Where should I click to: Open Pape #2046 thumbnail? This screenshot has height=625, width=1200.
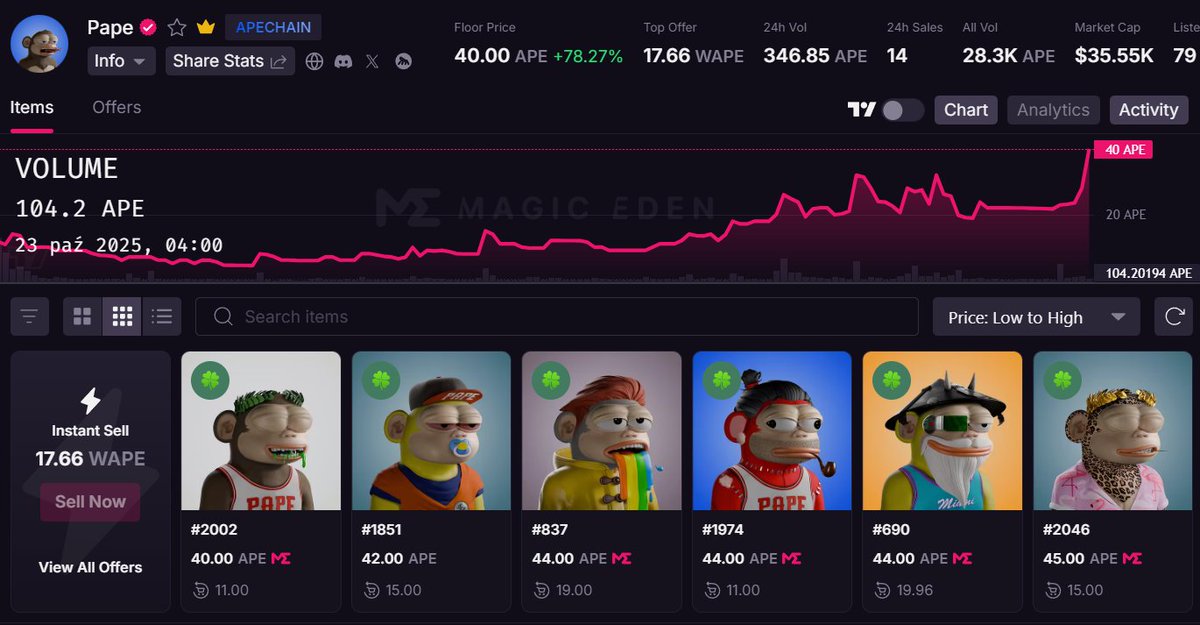coord(1113,431)
